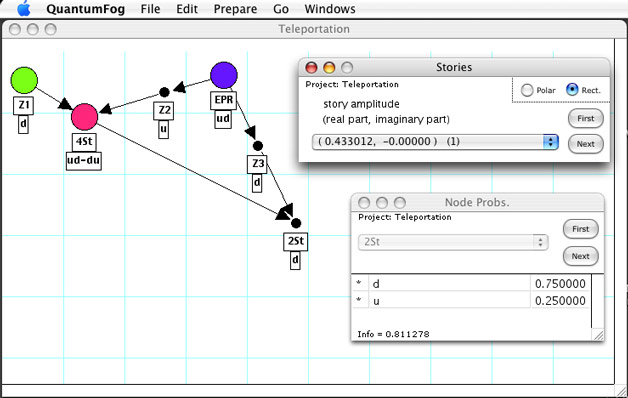Open the Windows menu
628x398 pixels.
pyautogui.click(x=330, y=9)
